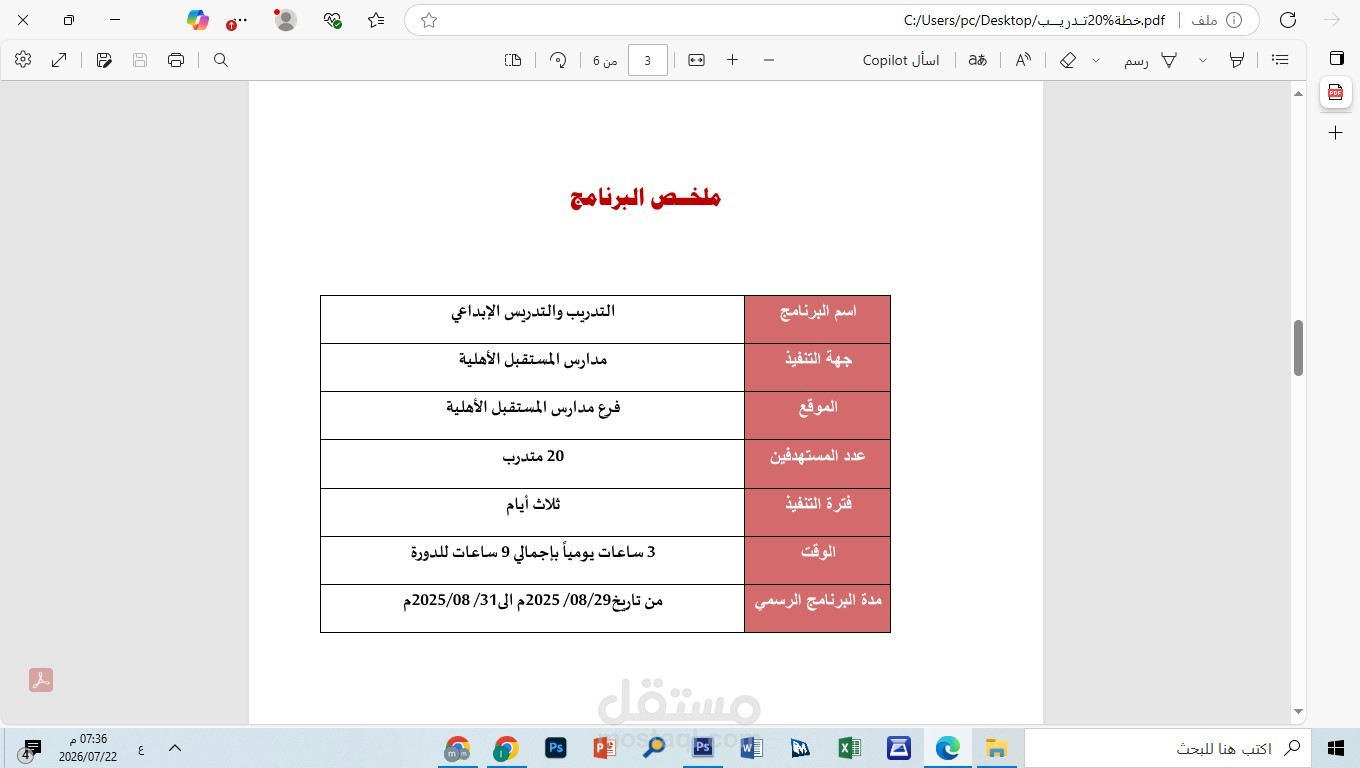
Task: Open the tab actions icon in sidebar
Action: pos(1335,57)
